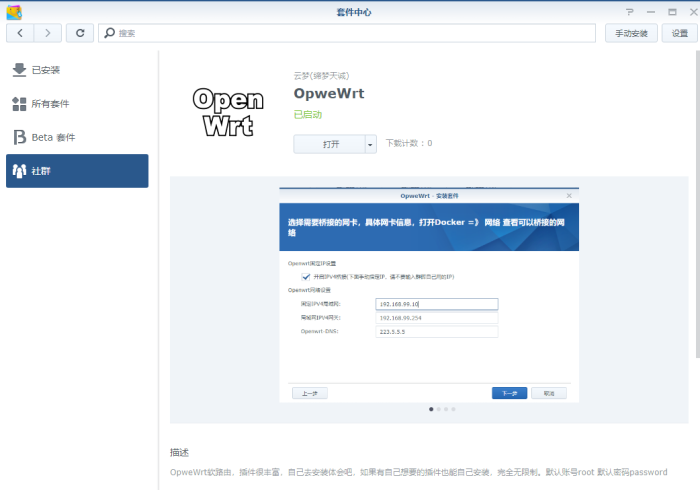Click the developer name 云梦(绮梦天诚)
Screen dimensions: 700x490
[321, 76]
